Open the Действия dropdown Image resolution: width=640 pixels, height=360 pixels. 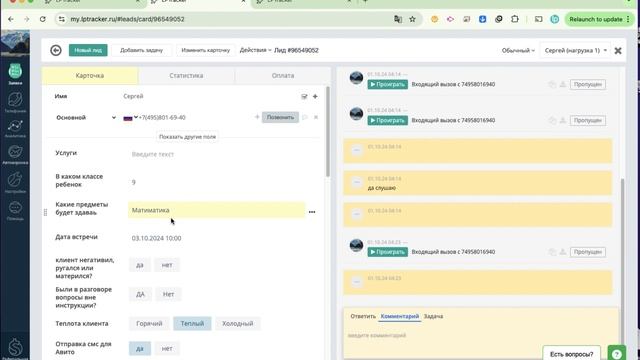(x=256, y=50)
